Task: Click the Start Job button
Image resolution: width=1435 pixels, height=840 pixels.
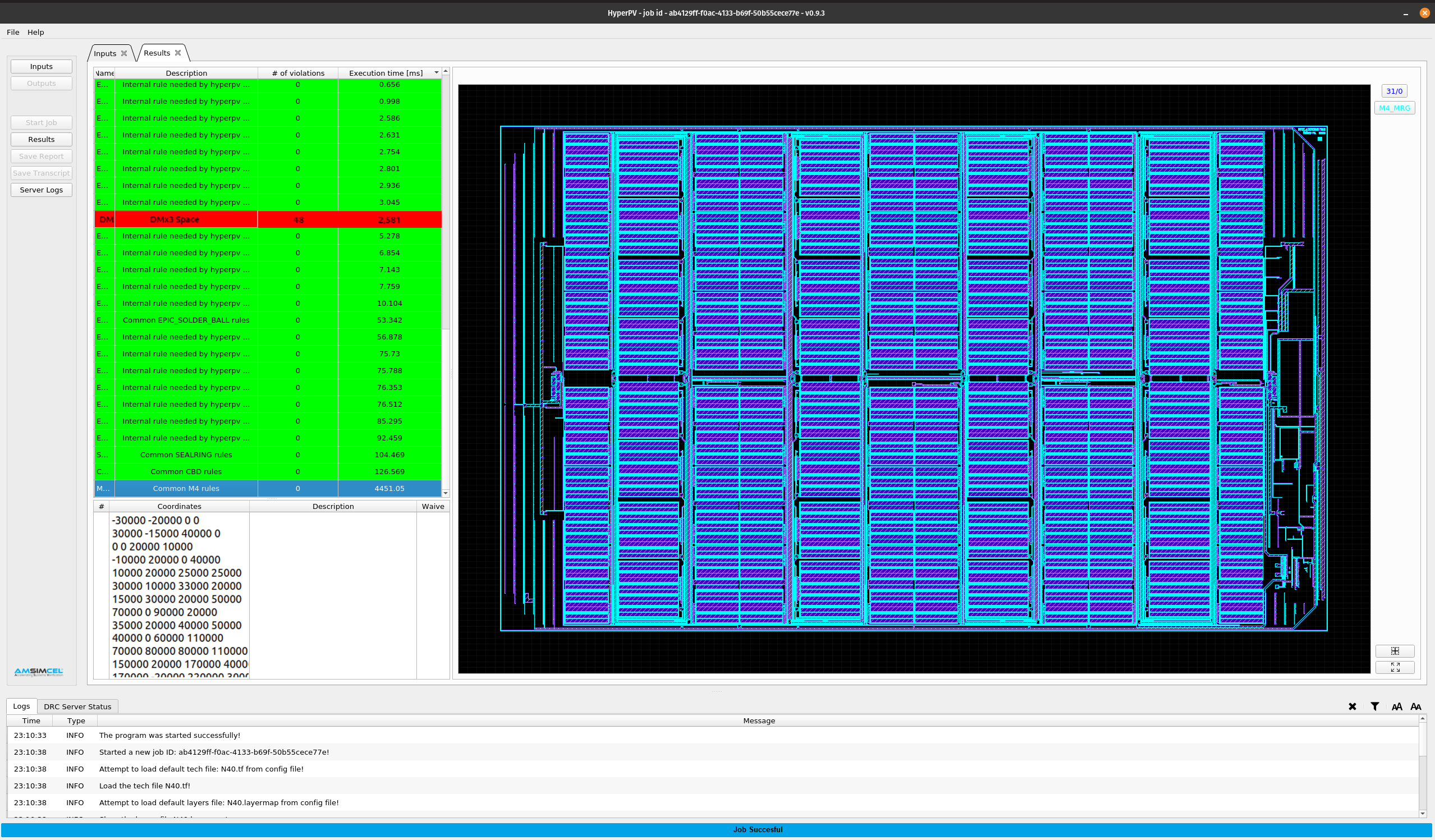Action: (x=42, y=123)
